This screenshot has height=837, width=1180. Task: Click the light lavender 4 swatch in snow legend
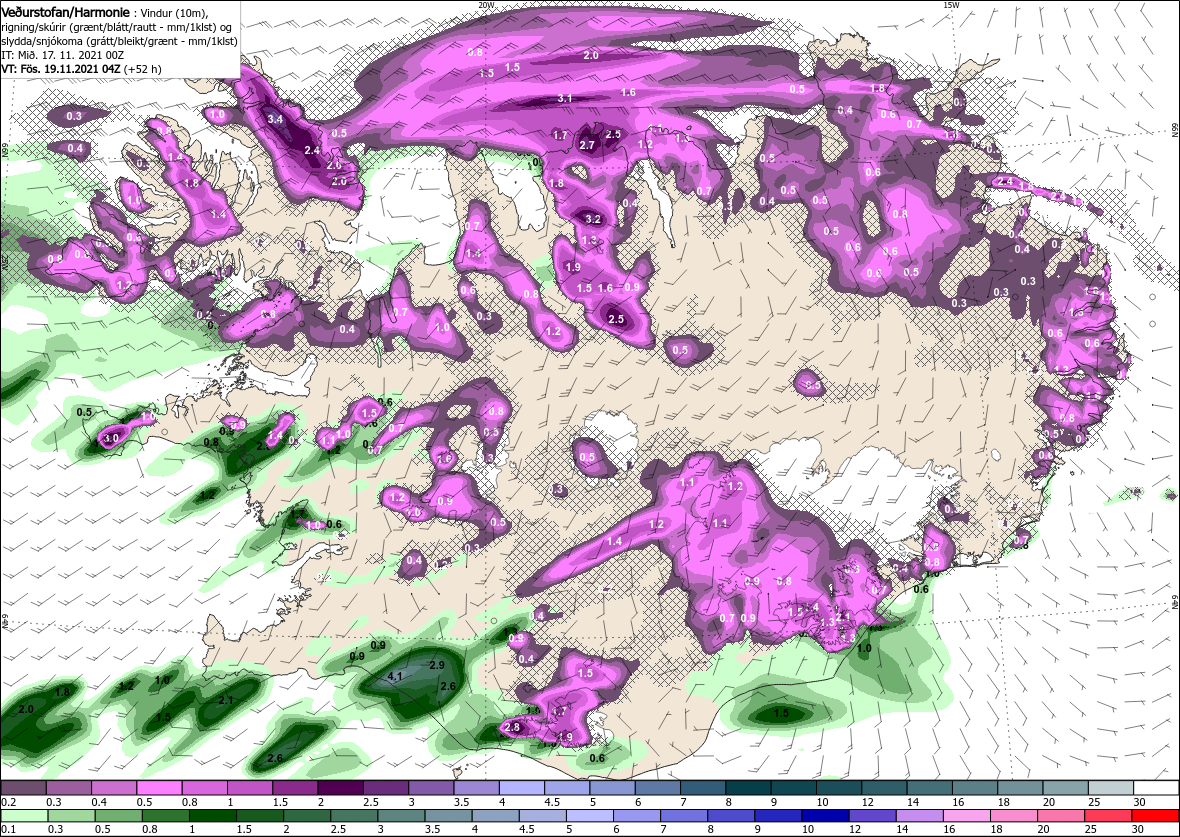click(x=524, y=787)
